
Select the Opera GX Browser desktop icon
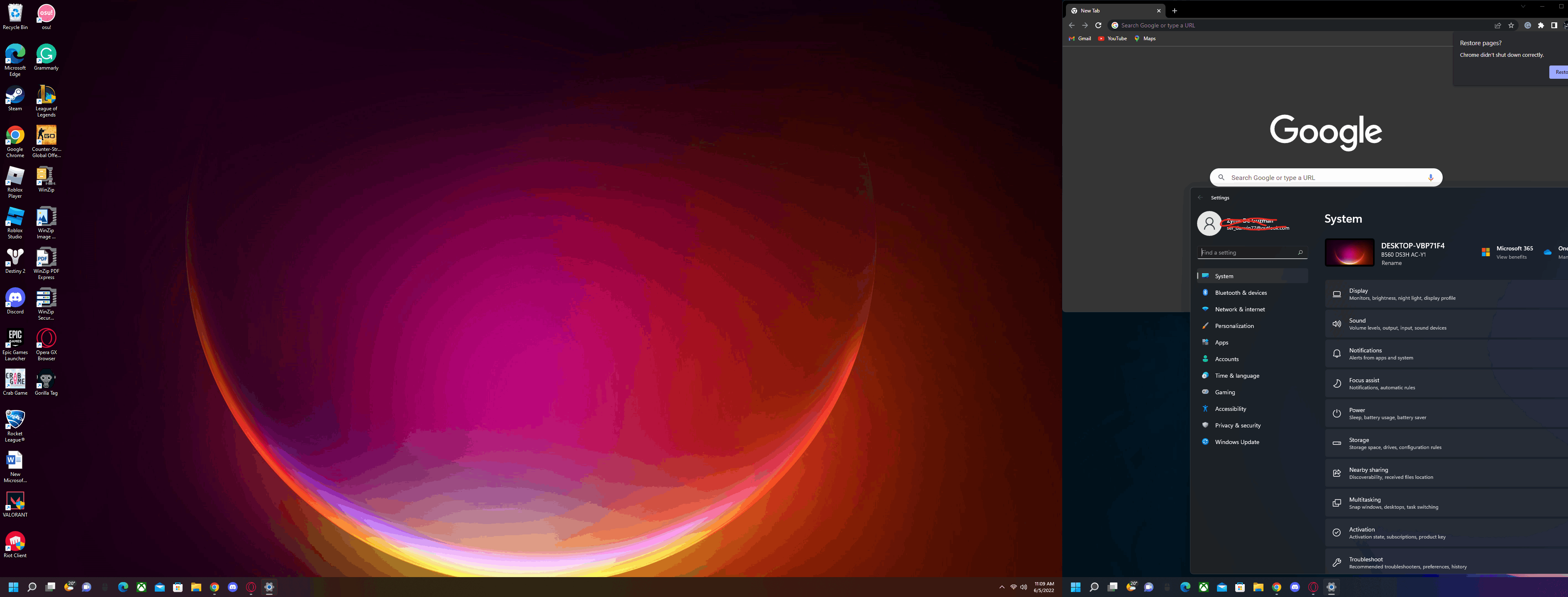46,345
